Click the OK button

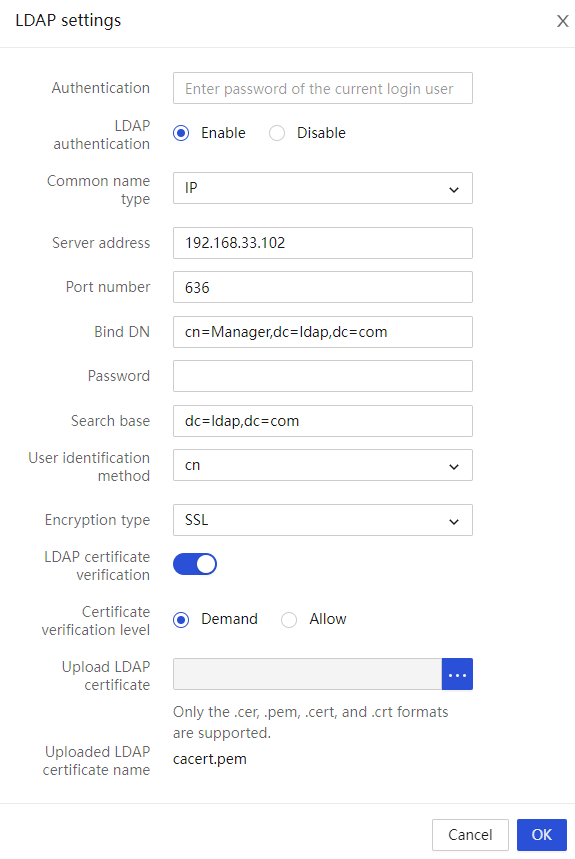542,835
